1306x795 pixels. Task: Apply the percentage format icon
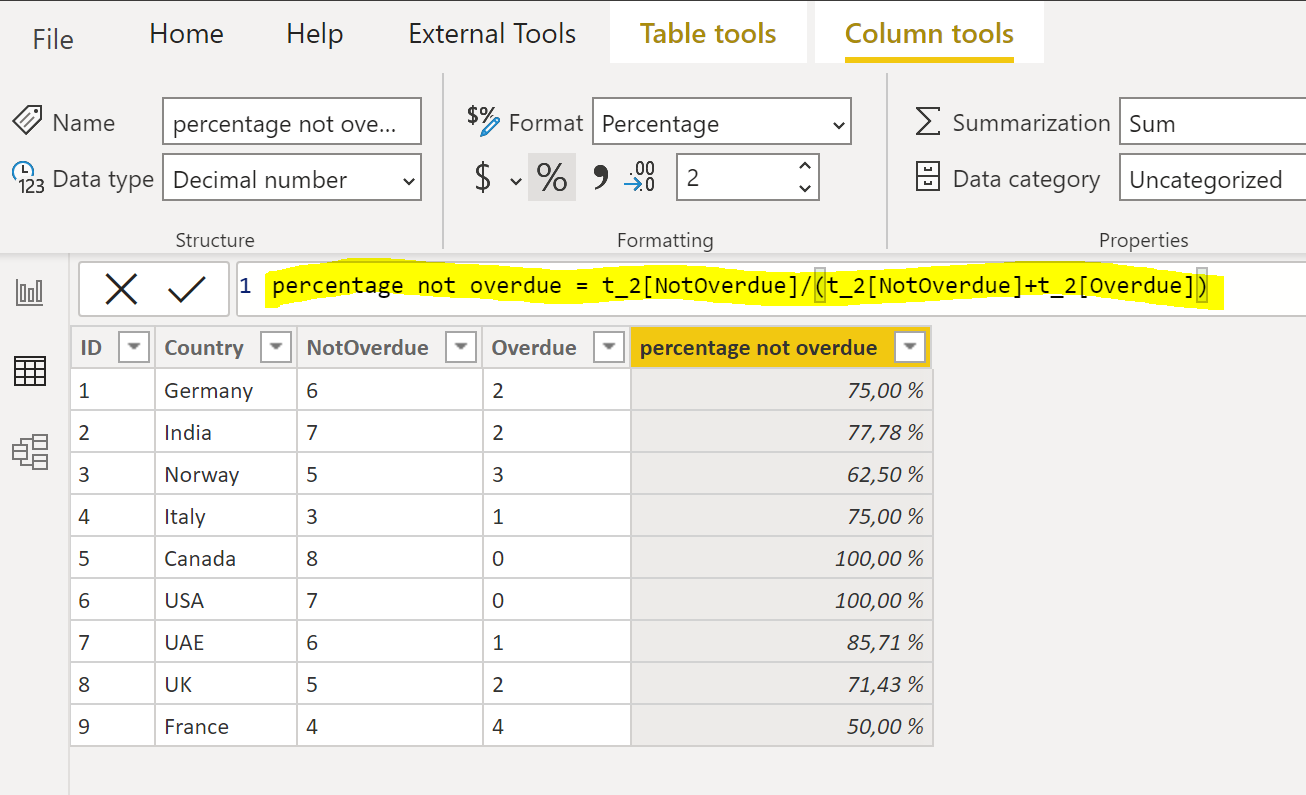coord(552,178)
